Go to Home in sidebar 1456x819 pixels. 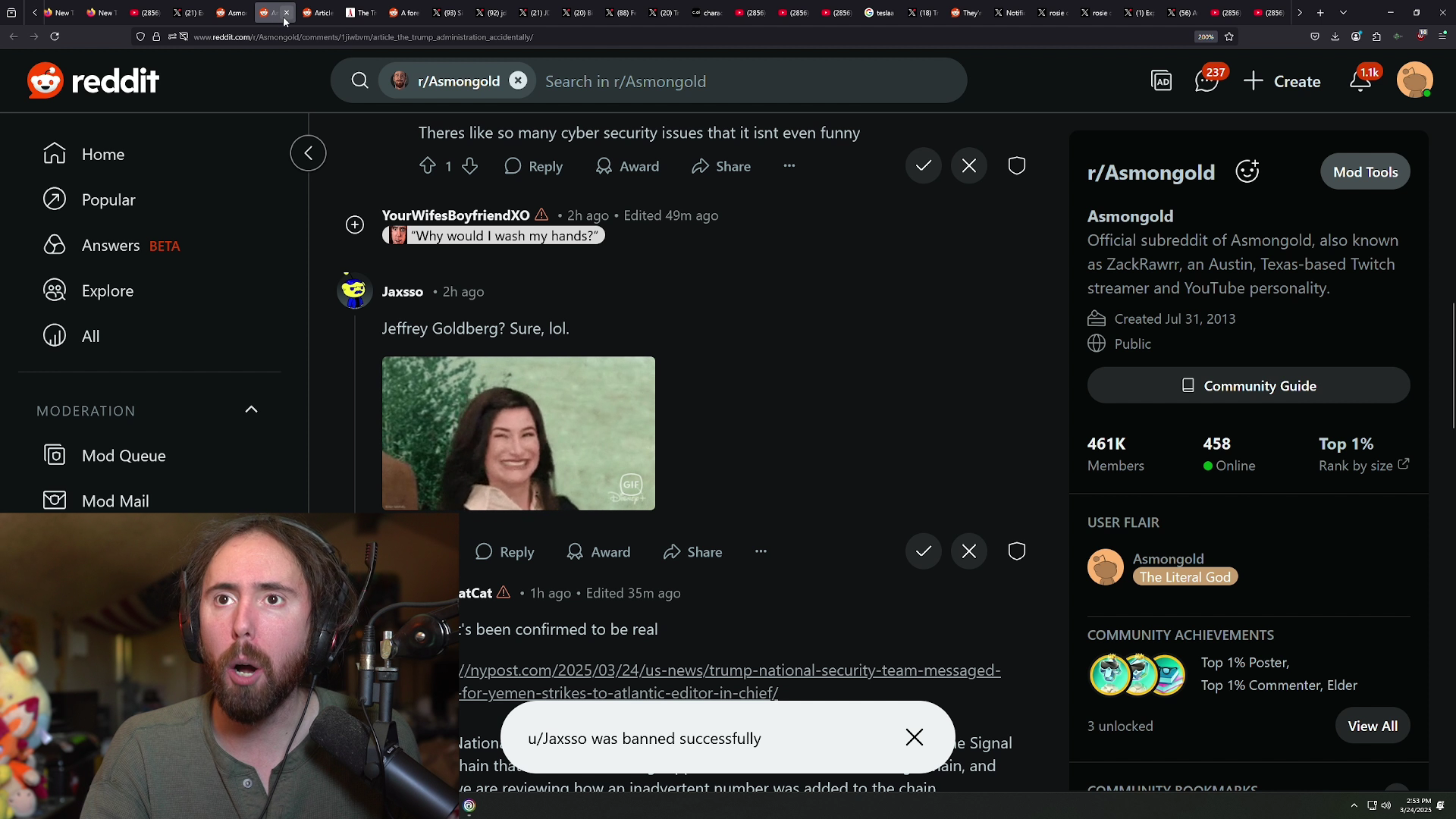83,154
